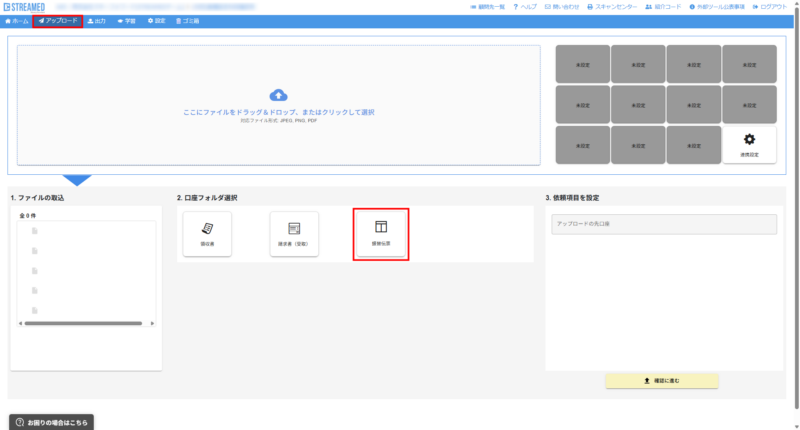Screen dimensions: 800x430
Task: Click the STREAMED logo
Action: 24,7
